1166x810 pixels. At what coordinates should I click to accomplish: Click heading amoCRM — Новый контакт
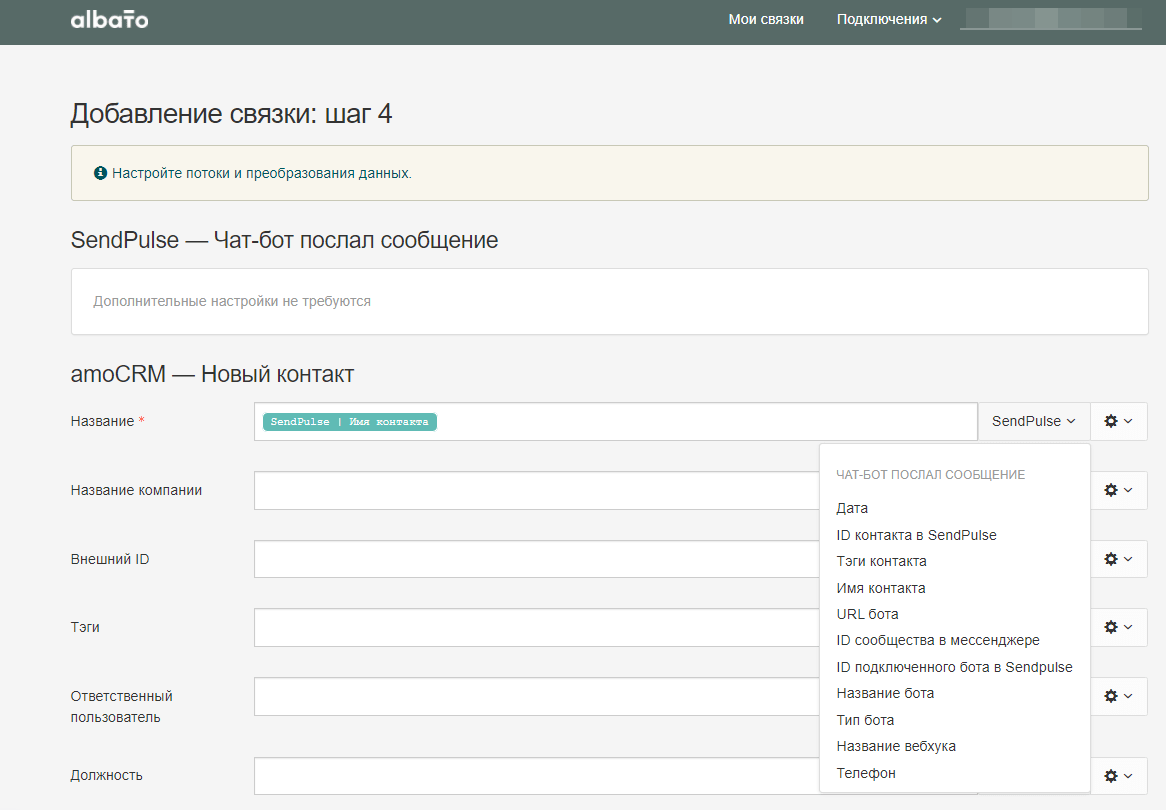212,373
